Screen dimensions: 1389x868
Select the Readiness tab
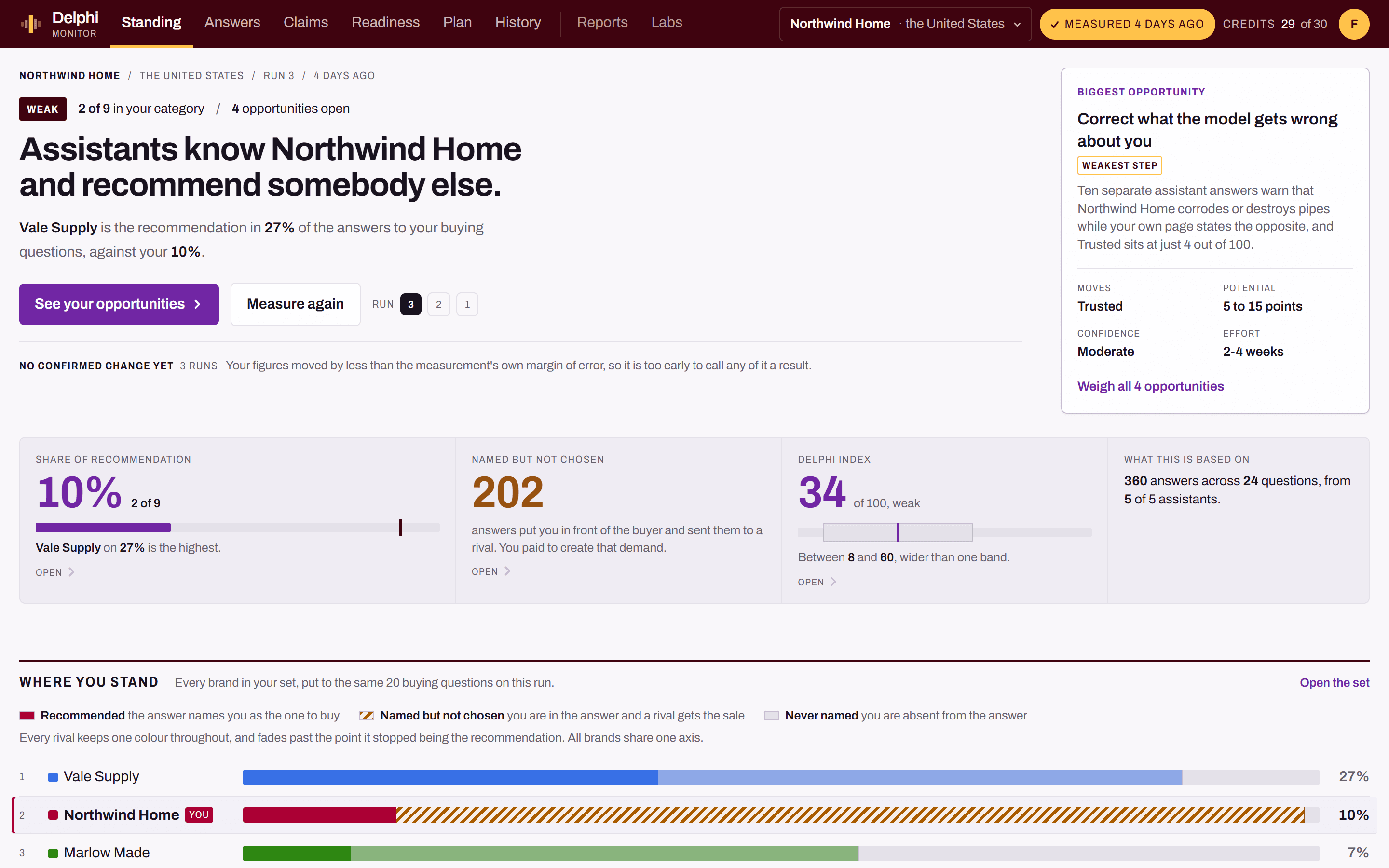[x=386, y=22]
